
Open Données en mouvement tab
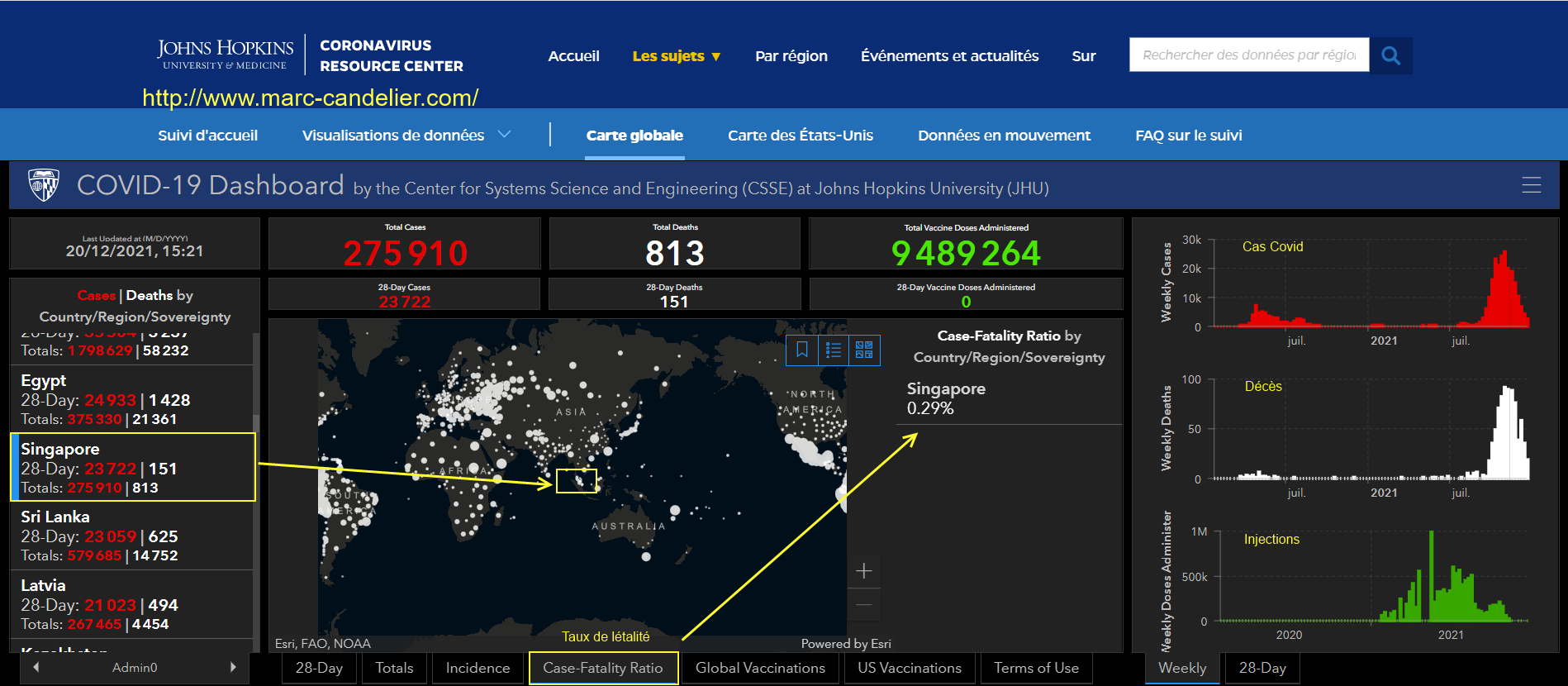pyautogui.click(x=1004, y=135)
